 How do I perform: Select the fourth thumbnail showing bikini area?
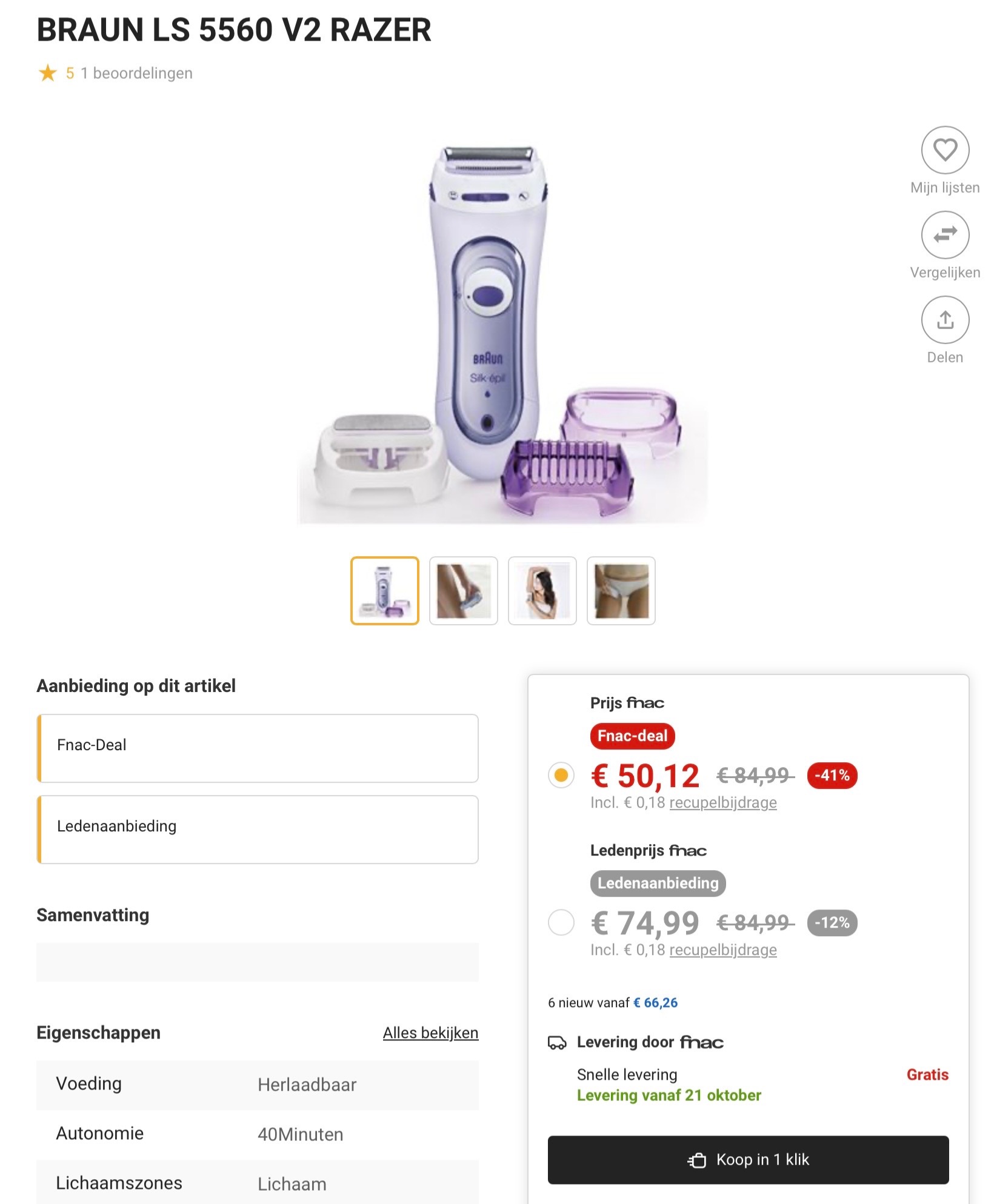pos(621,591)
